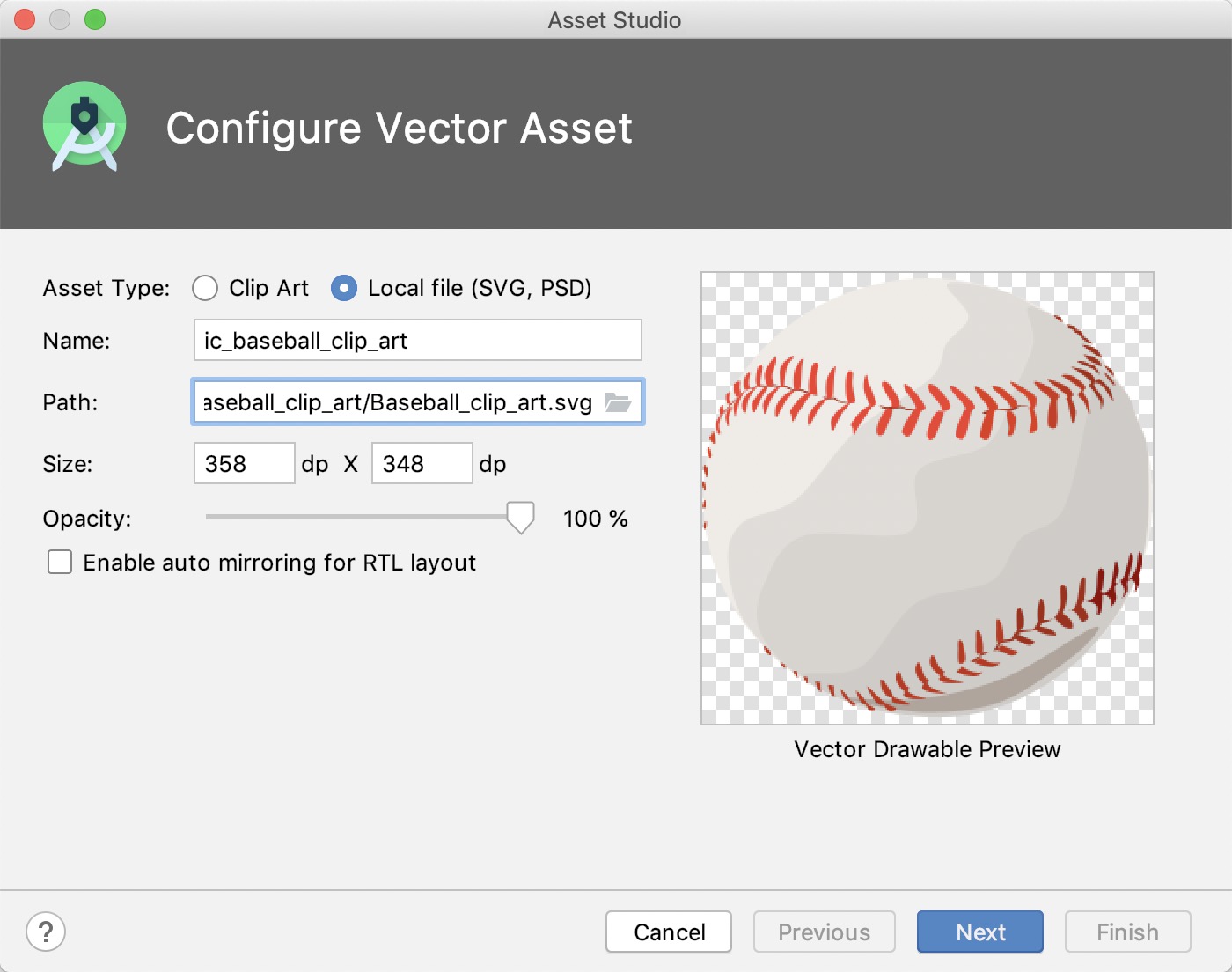Click the width size field showing 358
1232x972 pixels.
245,463
